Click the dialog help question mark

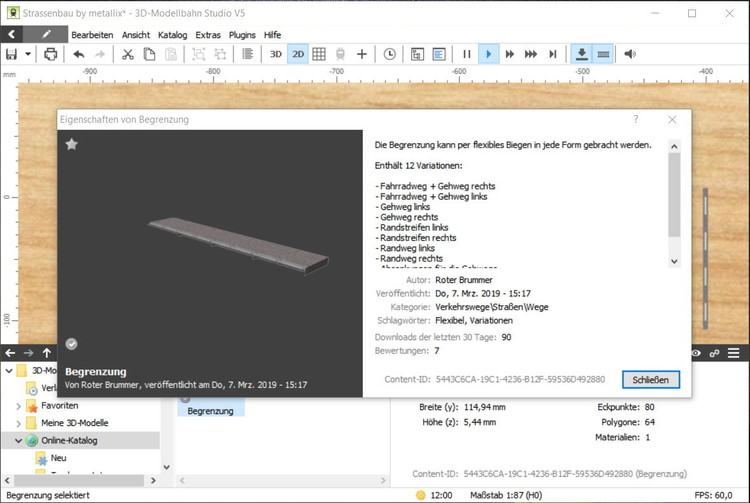click(635, 119)
